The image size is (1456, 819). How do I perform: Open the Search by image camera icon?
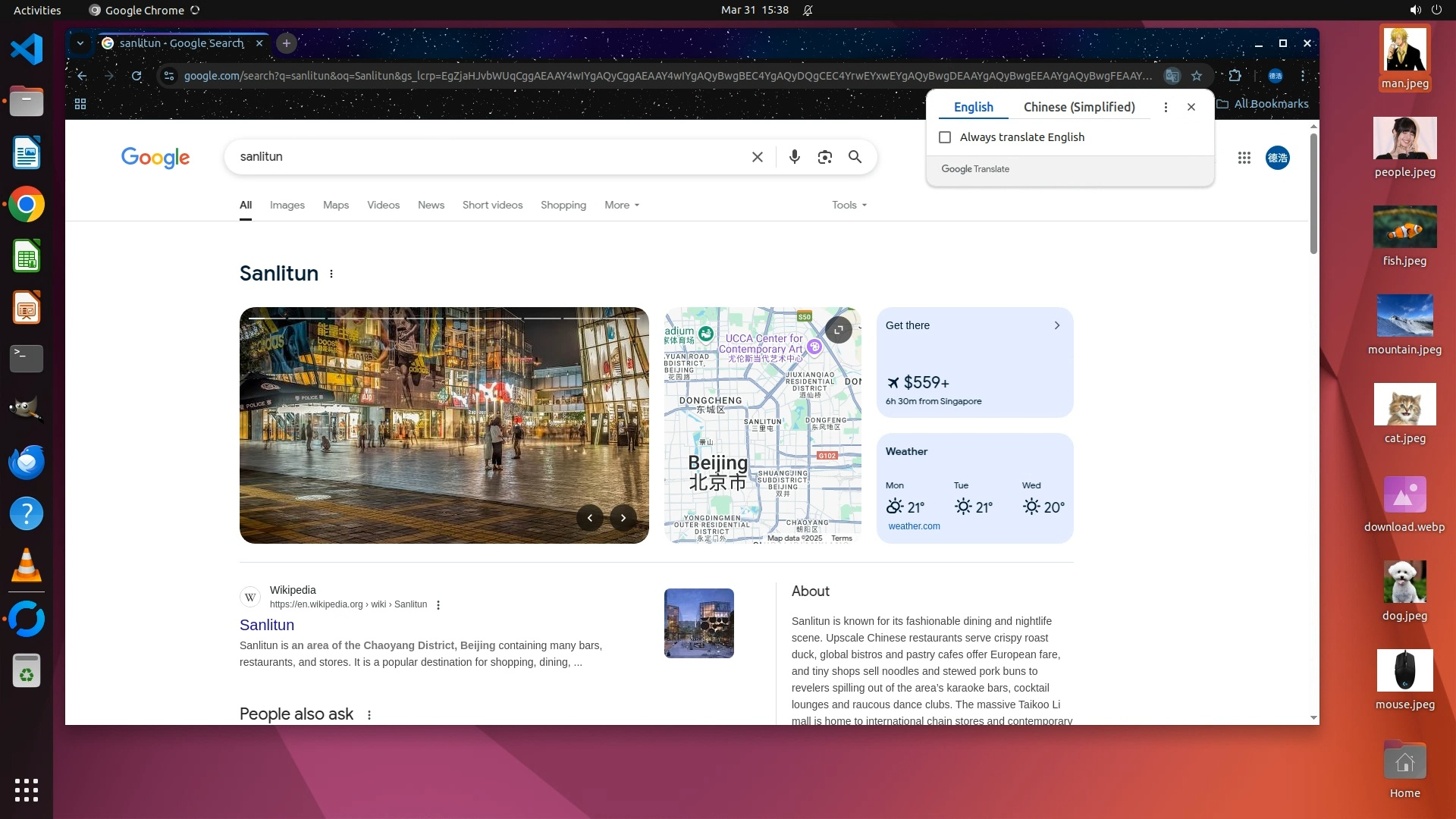point(824,157)
